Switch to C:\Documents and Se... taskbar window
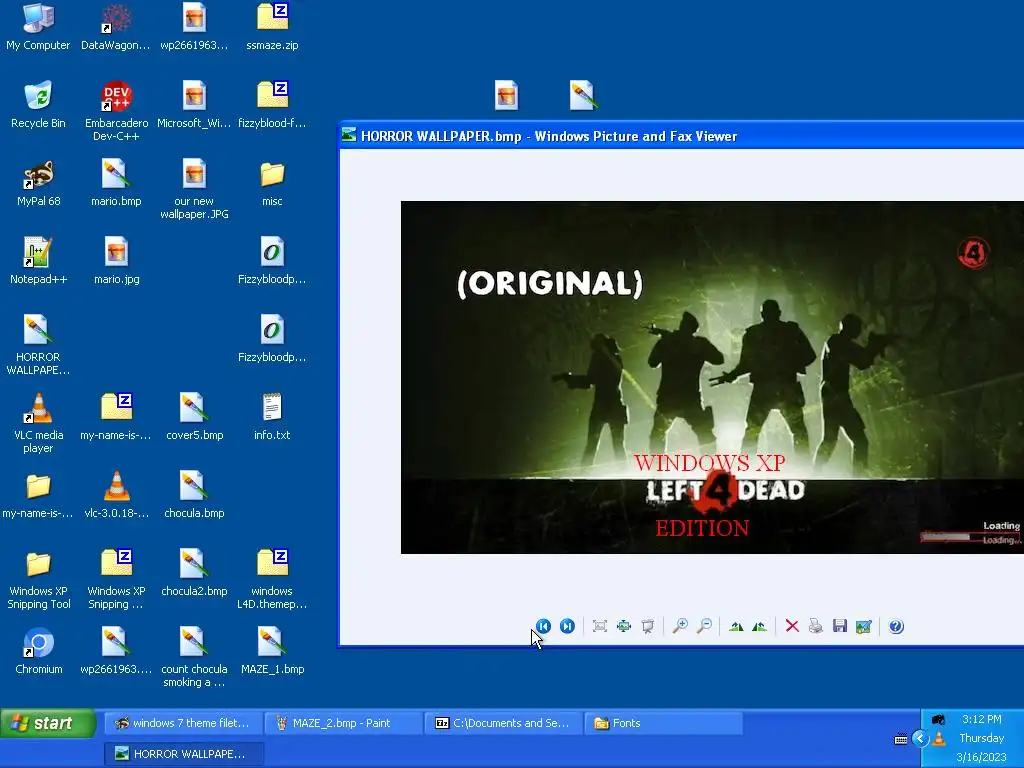The width and height of the screenshot is (1024, 768). [x=503, y=723]
